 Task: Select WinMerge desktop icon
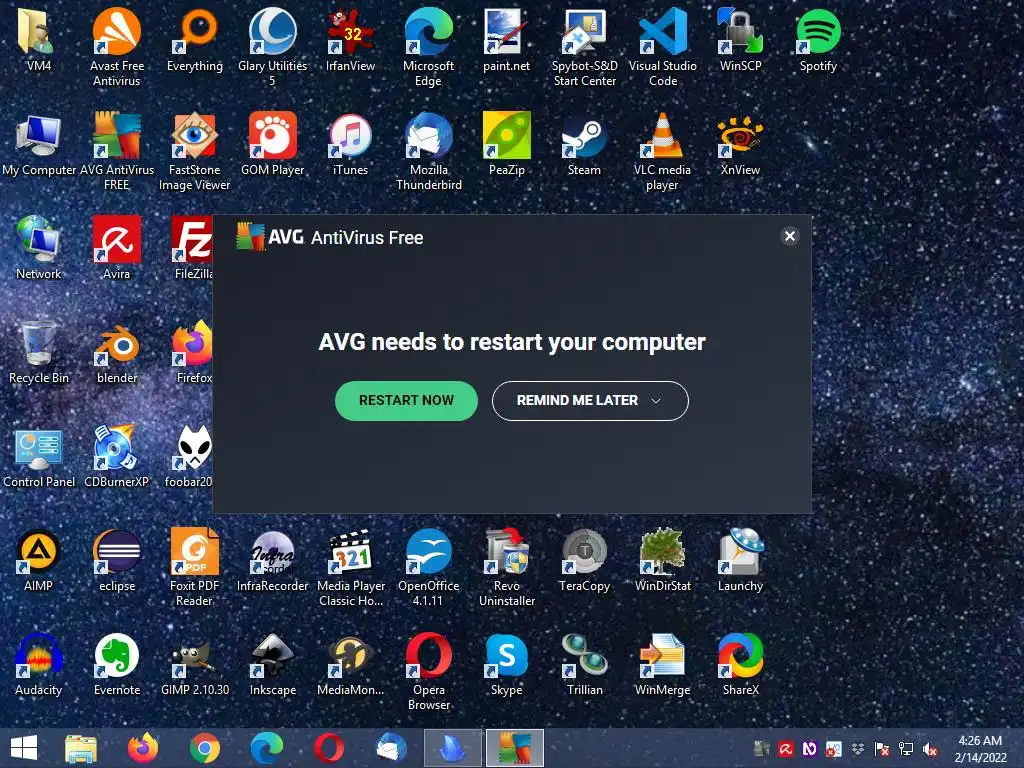point(662,664)
